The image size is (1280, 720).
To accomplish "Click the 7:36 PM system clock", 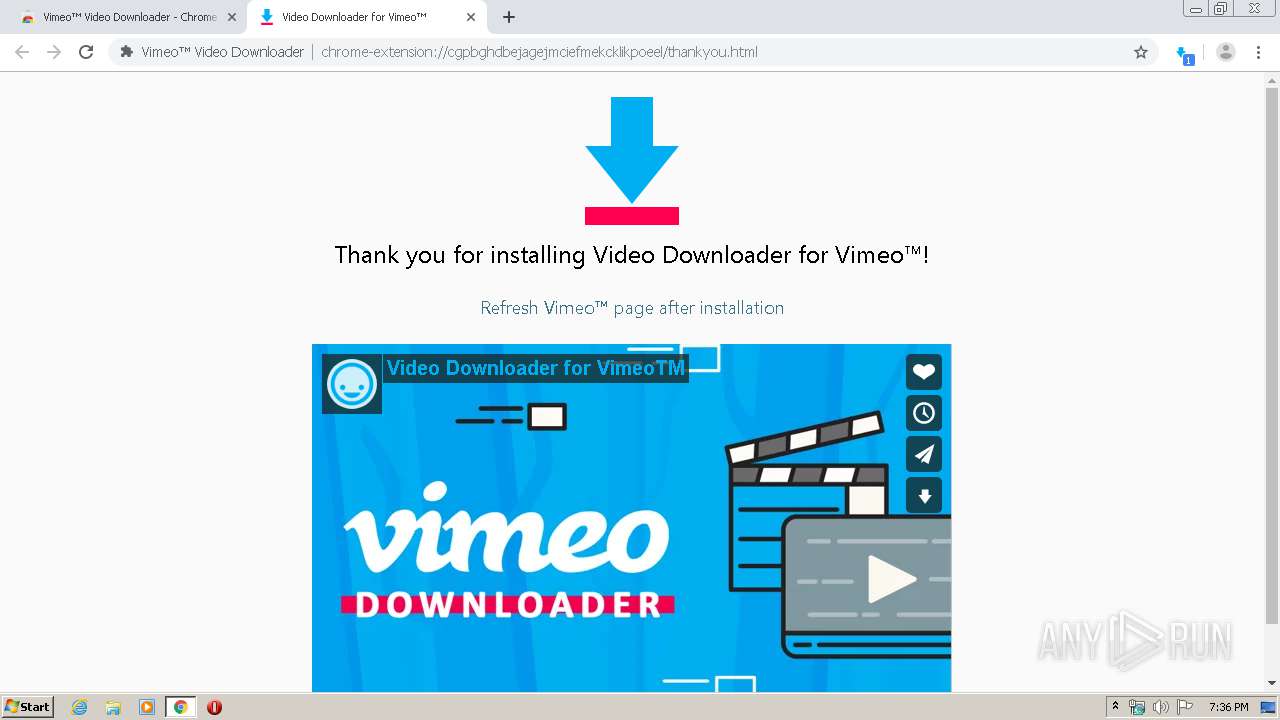I will coord(1228,707).
